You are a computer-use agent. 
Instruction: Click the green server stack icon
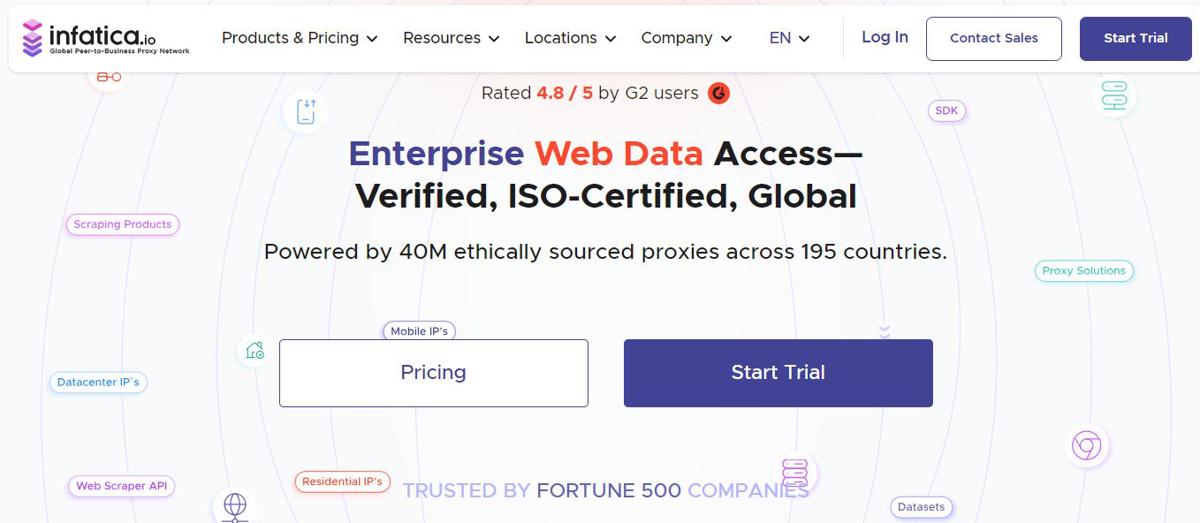pyautogui.click(x=1114, y=95)
